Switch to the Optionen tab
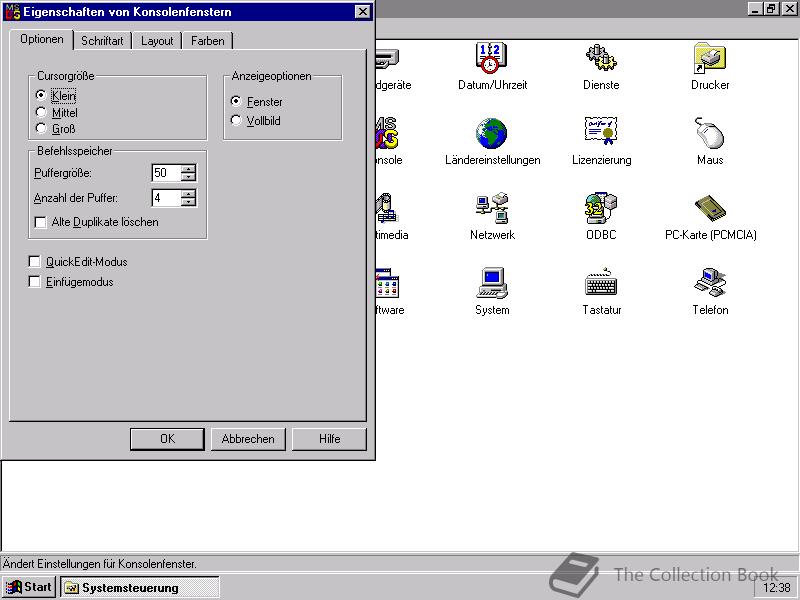 click(x=42, y=39)
